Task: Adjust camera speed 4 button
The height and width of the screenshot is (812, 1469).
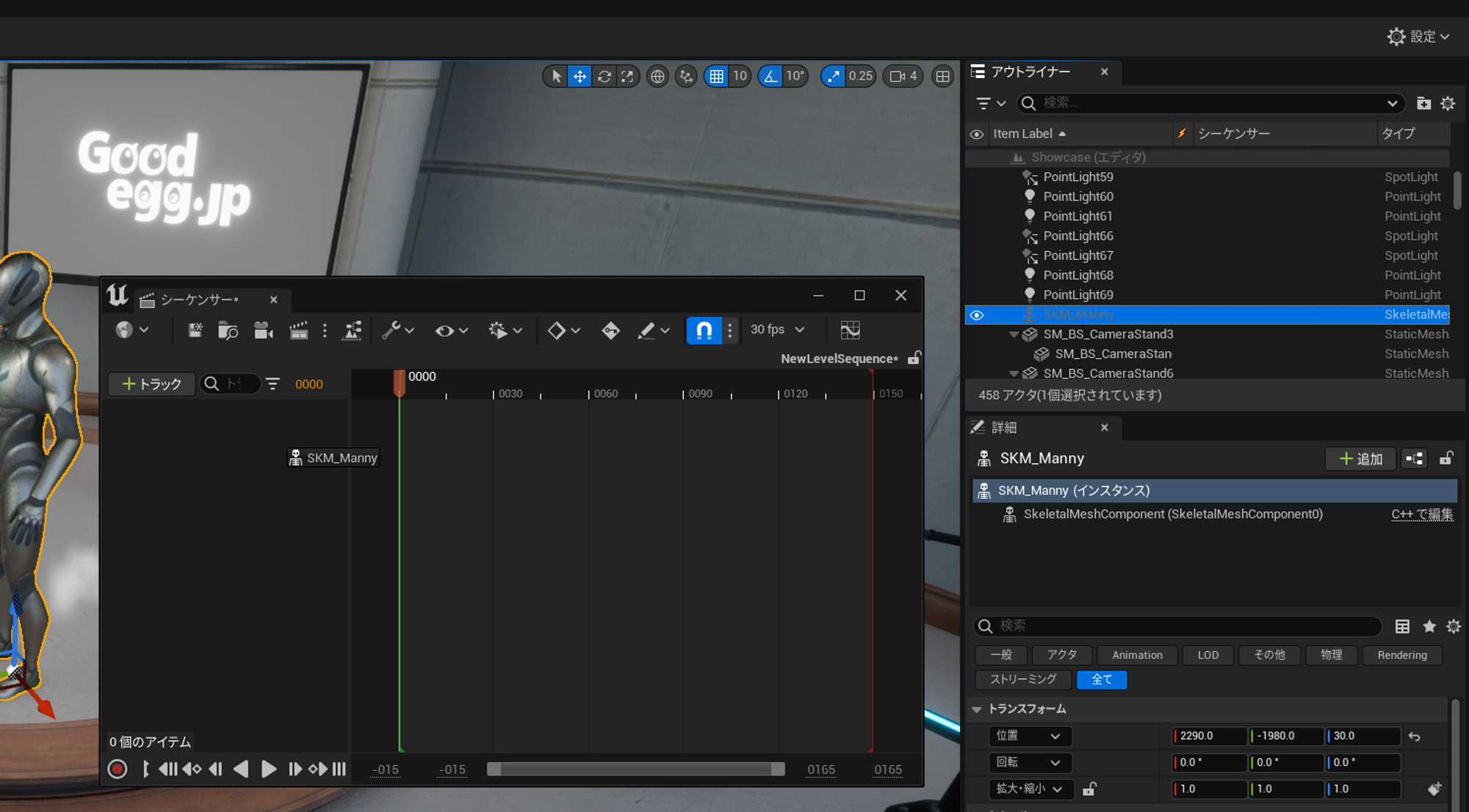Action: coord(903,76)
